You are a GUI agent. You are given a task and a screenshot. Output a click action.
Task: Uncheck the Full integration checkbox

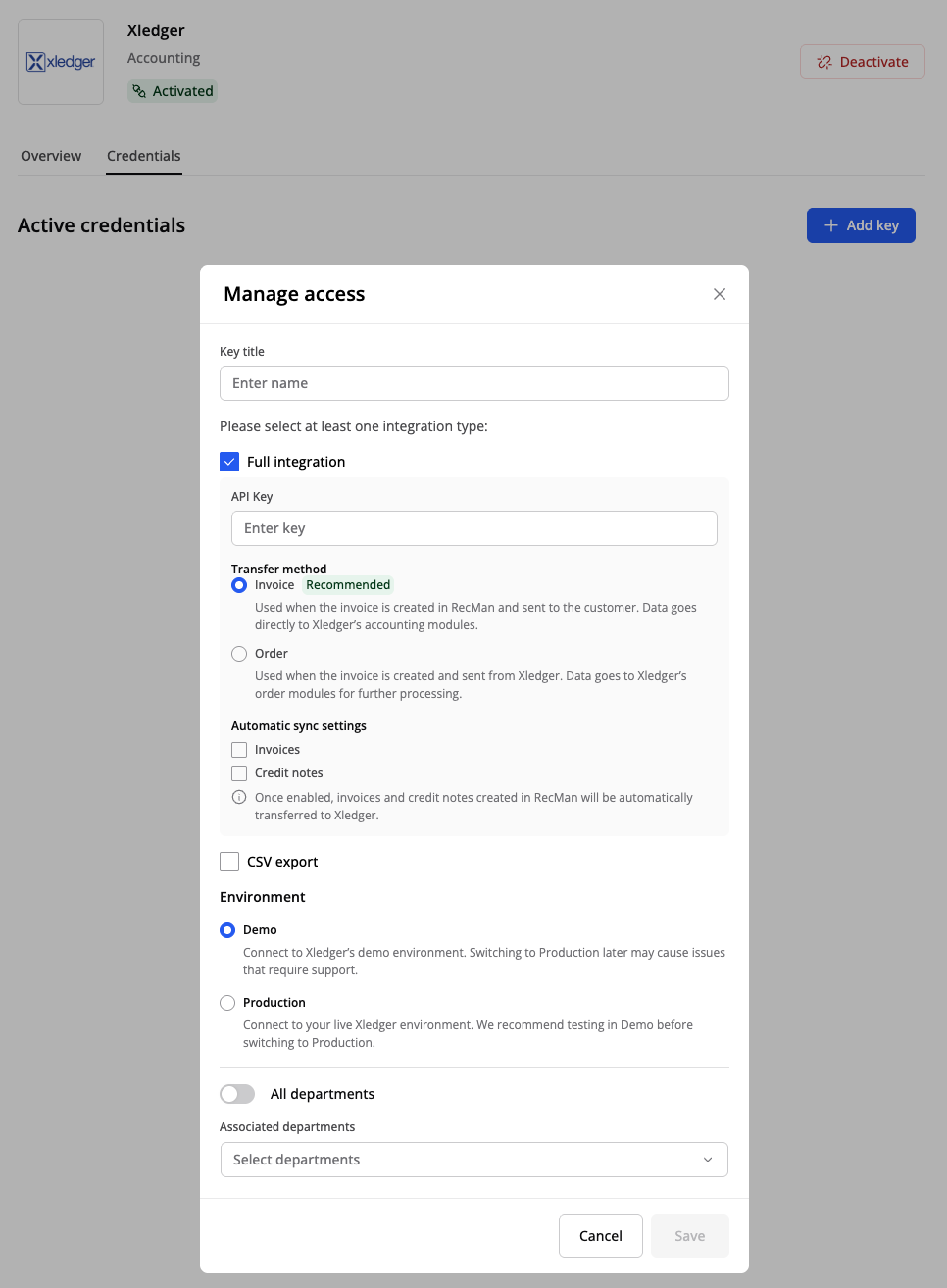tap(229, 462)
